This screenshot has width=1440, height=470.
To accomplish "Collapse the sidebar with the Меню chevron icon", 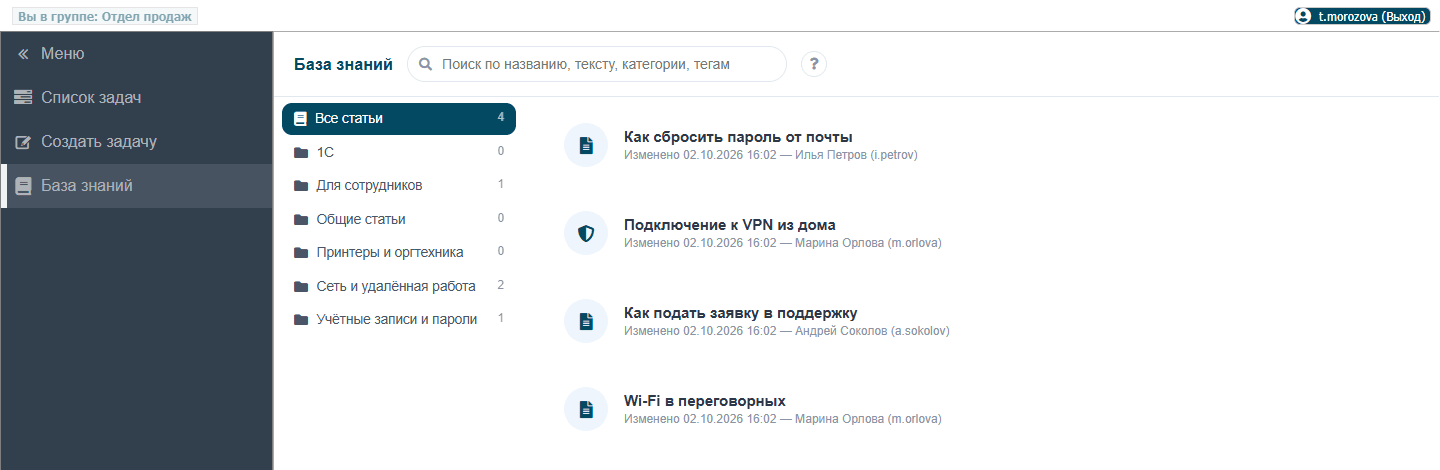I will click(x=23, y=54).
